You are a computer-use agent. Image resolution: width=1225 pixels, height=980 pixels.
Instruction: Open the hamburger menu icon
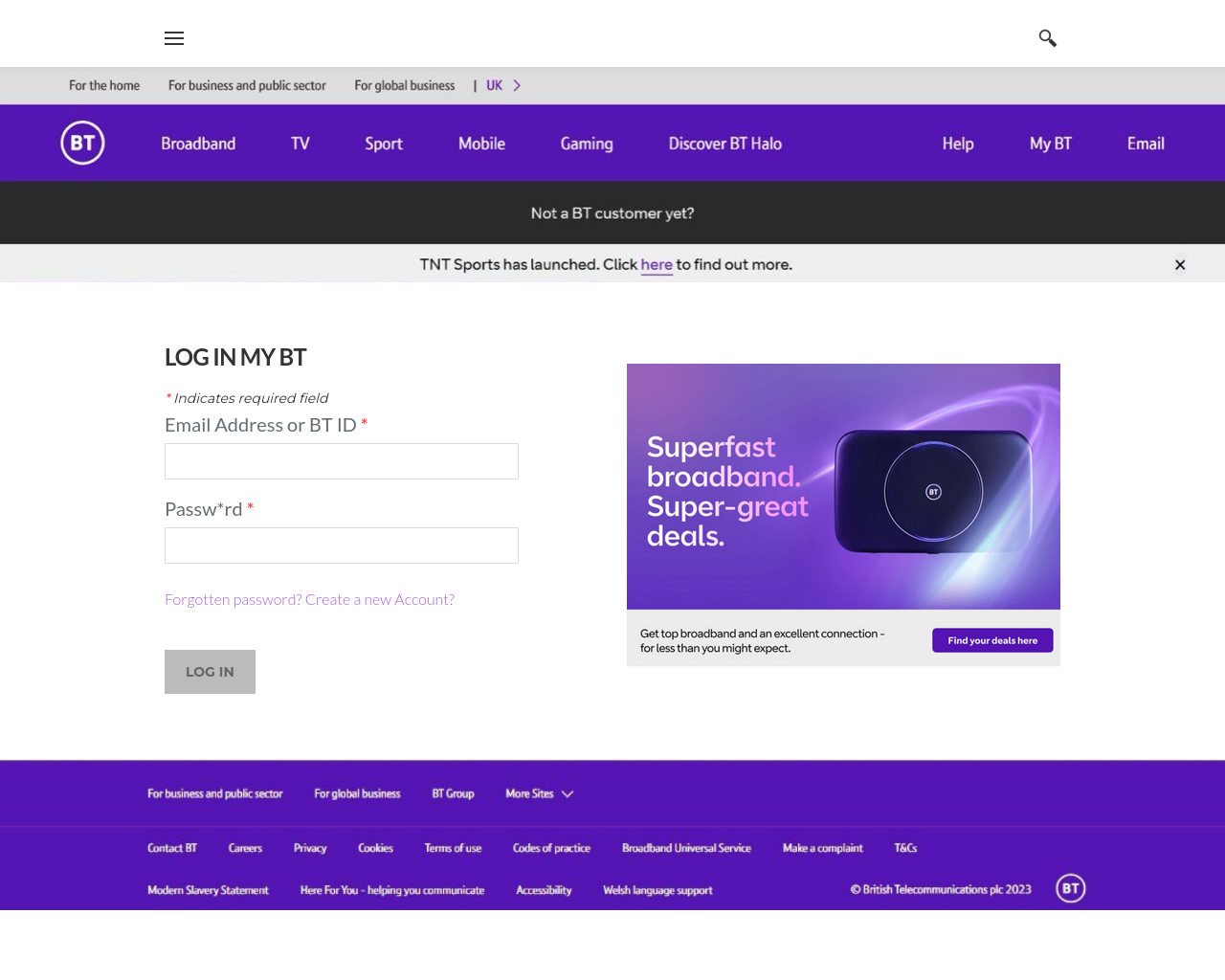[174, 38]
